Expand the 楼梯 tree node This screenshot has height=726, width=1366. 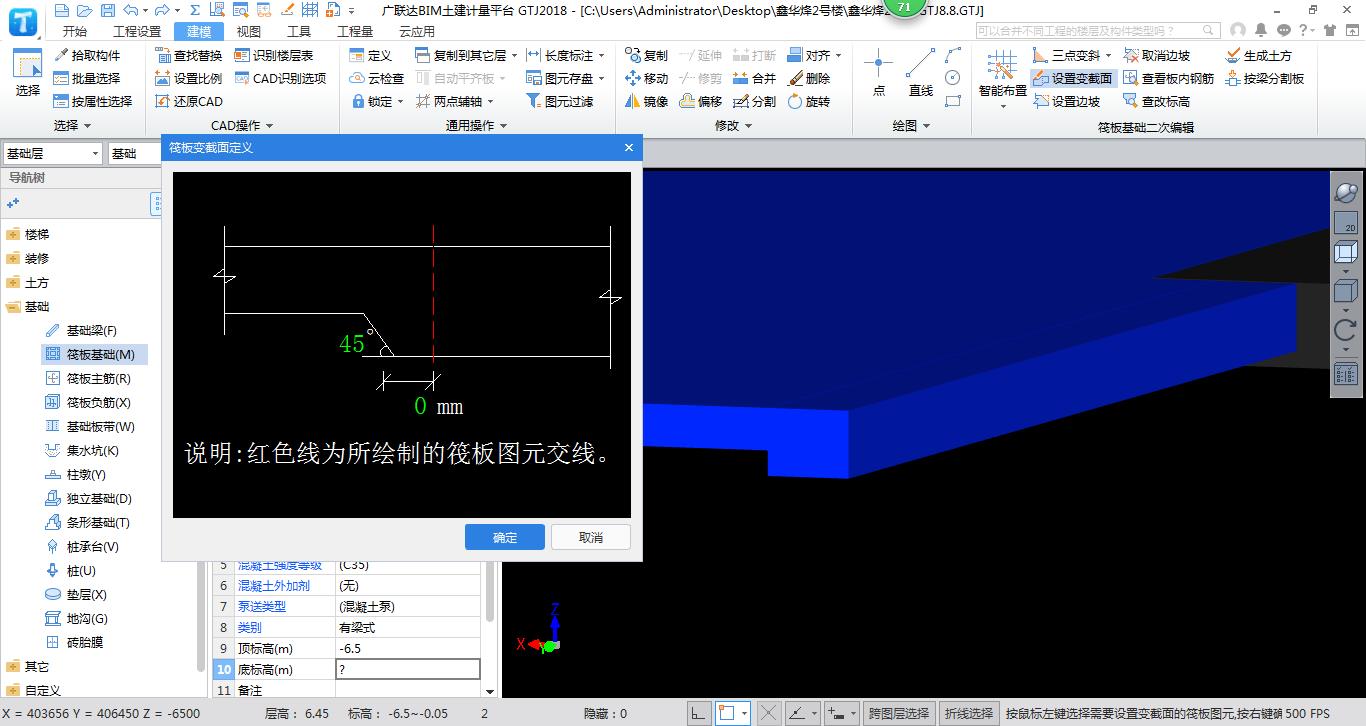(x=13, y=234)
